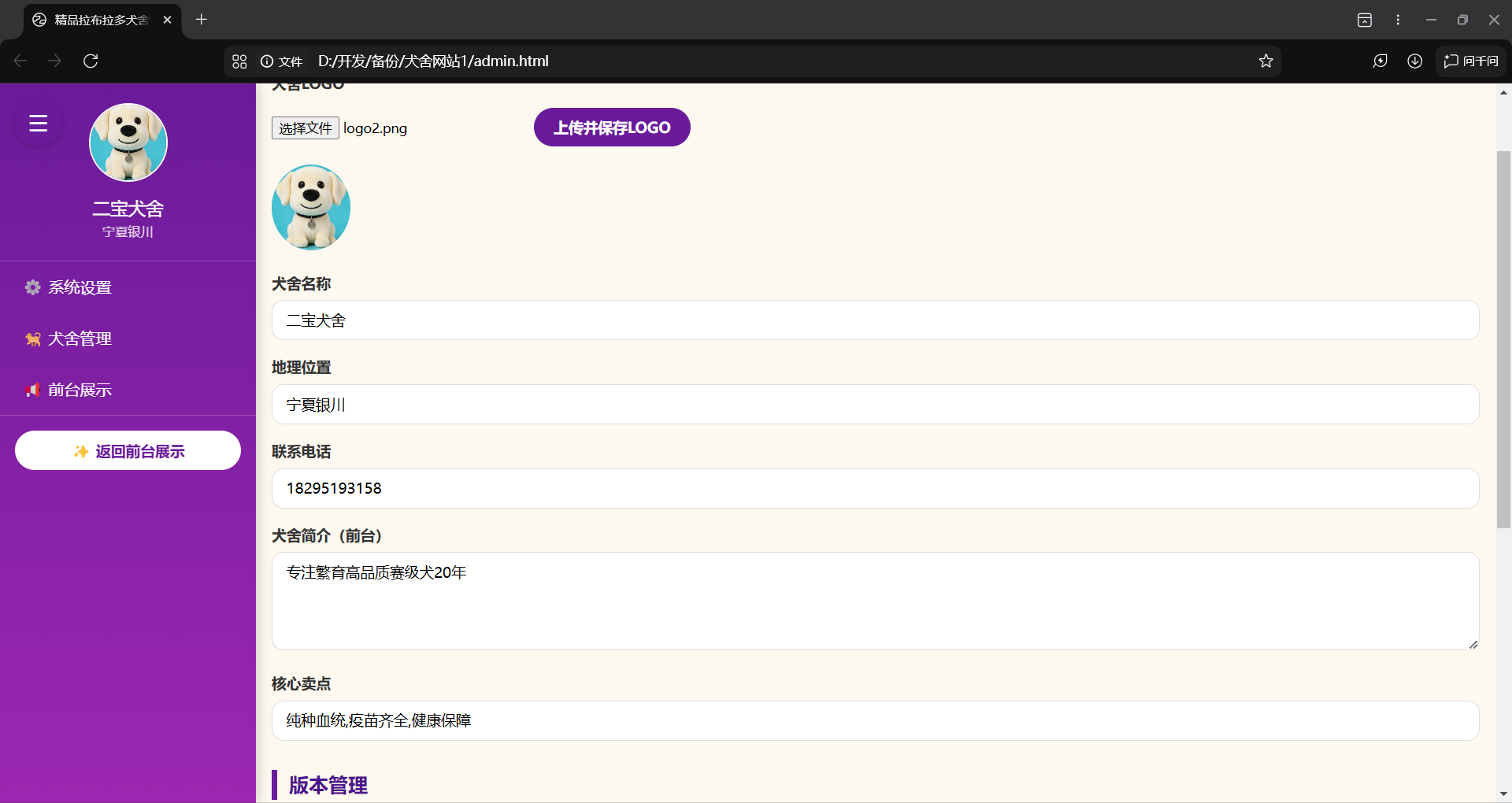Click the site info icon in address bar

(x=267, y=61)
